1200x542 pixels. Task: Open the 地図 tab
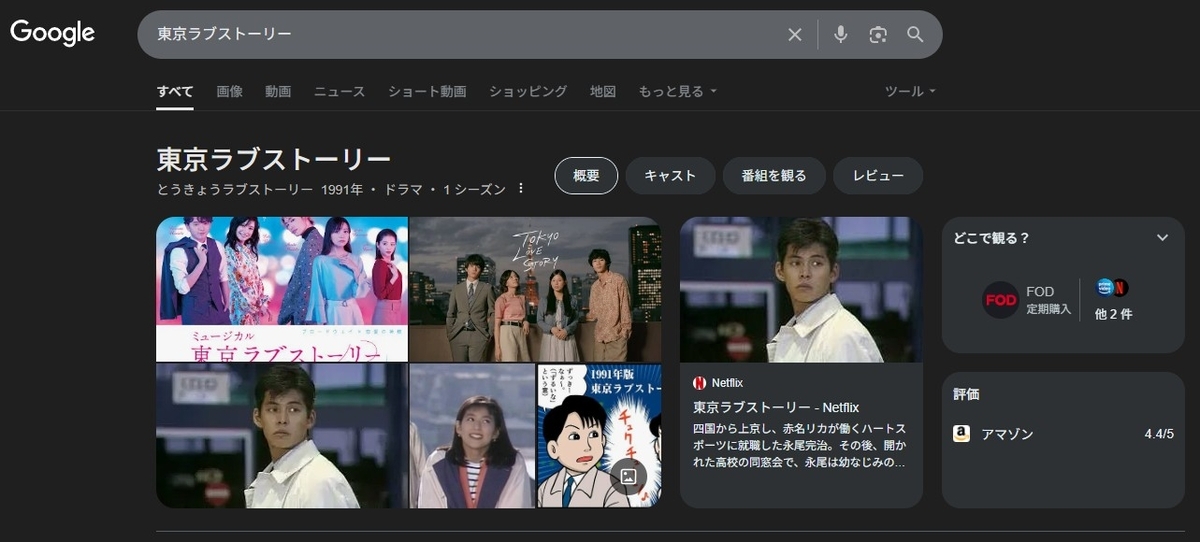603,91
